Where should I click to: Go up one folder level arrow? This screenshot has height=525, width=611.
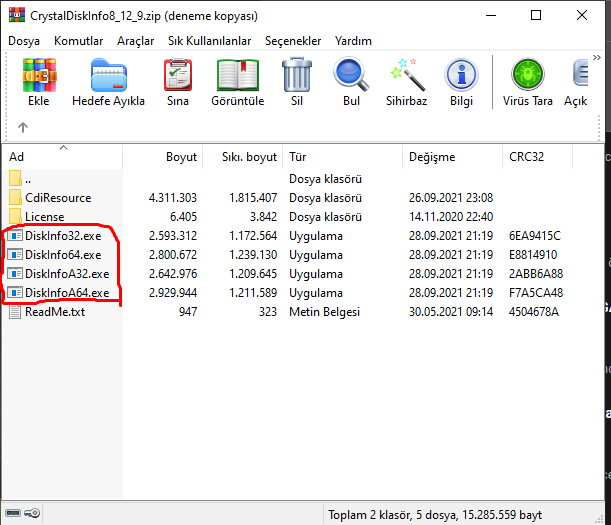[23, 127]
